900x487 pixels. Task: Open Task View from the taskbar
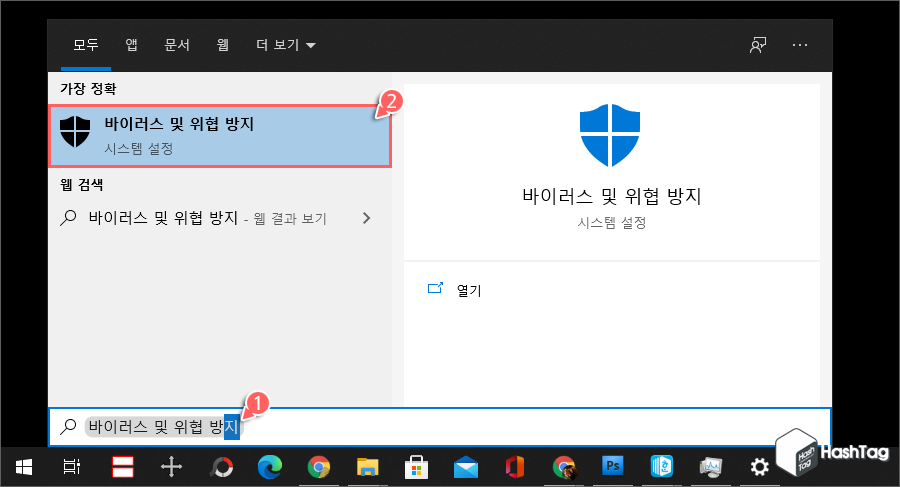click(x=72, y=467)
